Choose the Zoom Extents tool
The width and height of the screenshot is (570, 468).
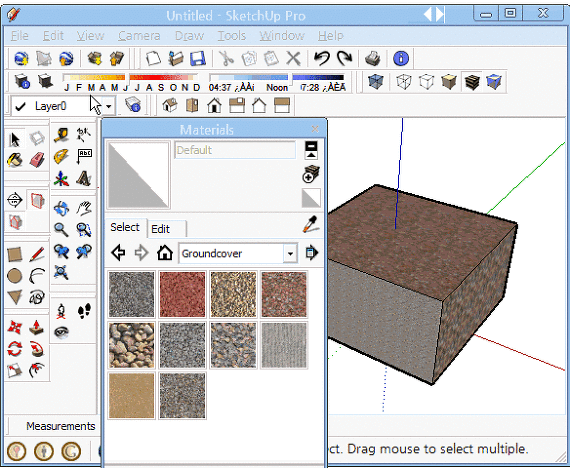pos(61,272)
